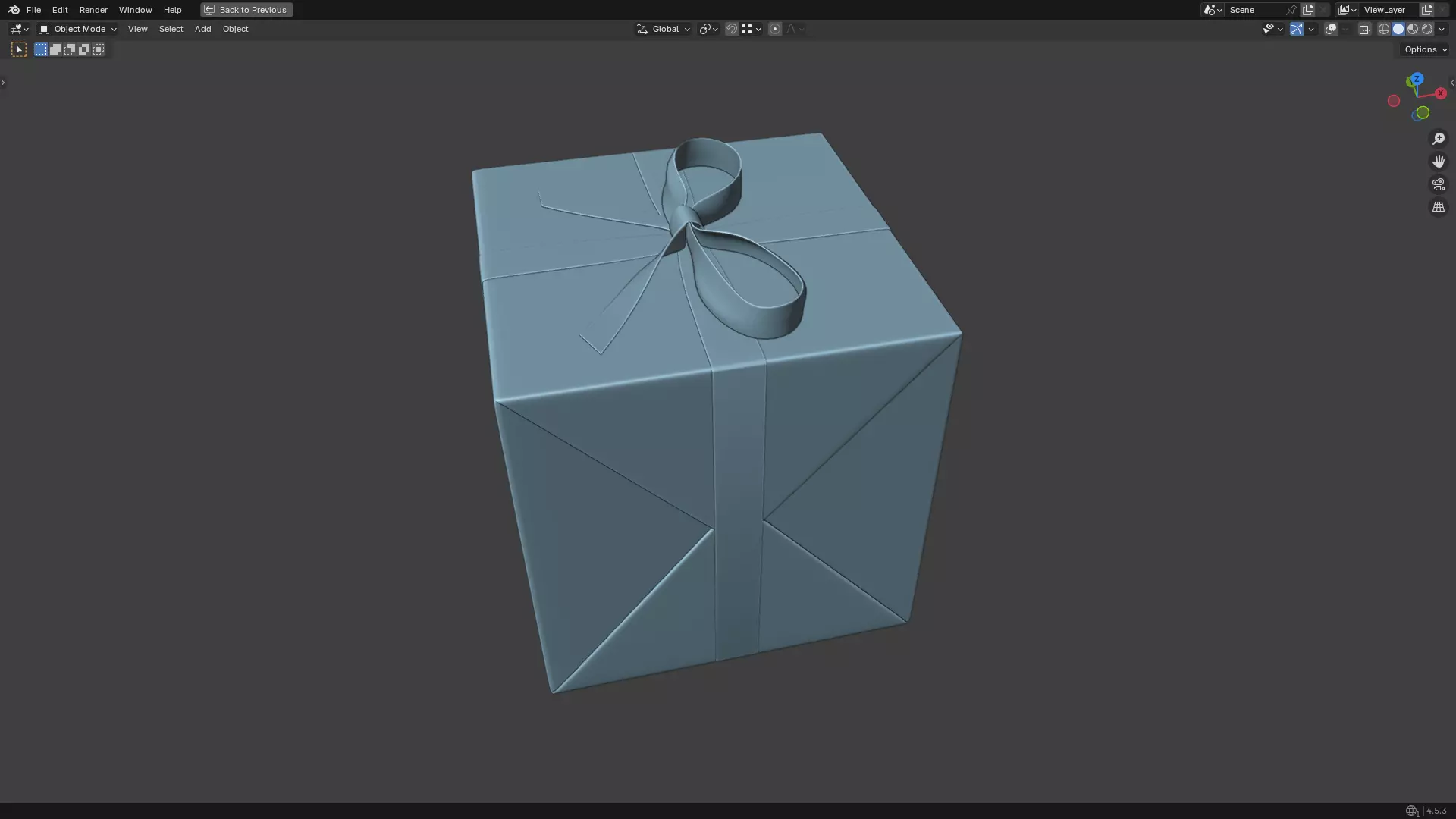The height and width of the screenshot is (819, 1456).
Task: Toggle snapping magnet button
Action: click(731, 29)
